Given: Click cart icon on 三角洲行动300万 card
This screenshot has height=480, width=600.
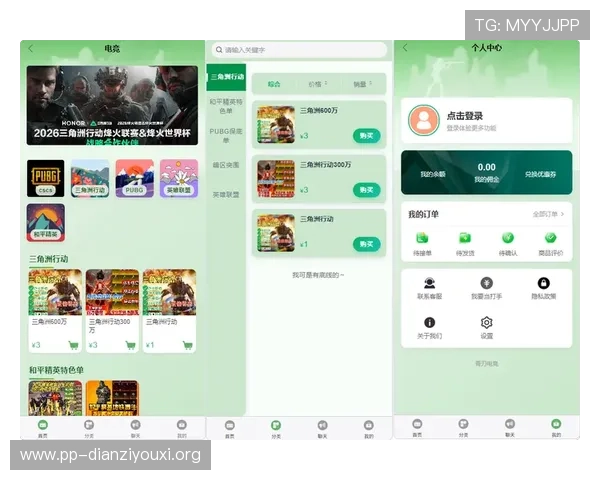Looking at the screenshot, I should (130, 345).
